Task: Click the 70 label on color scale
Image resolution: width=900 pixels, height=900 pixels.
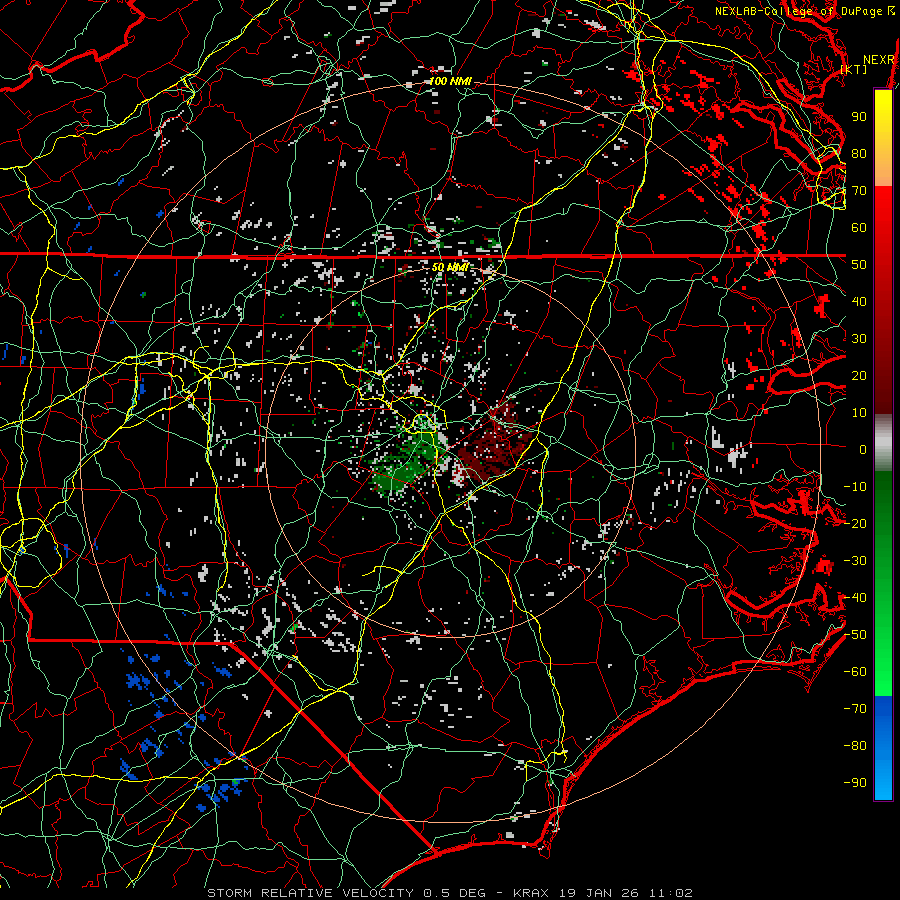Action: click(859, 191)
